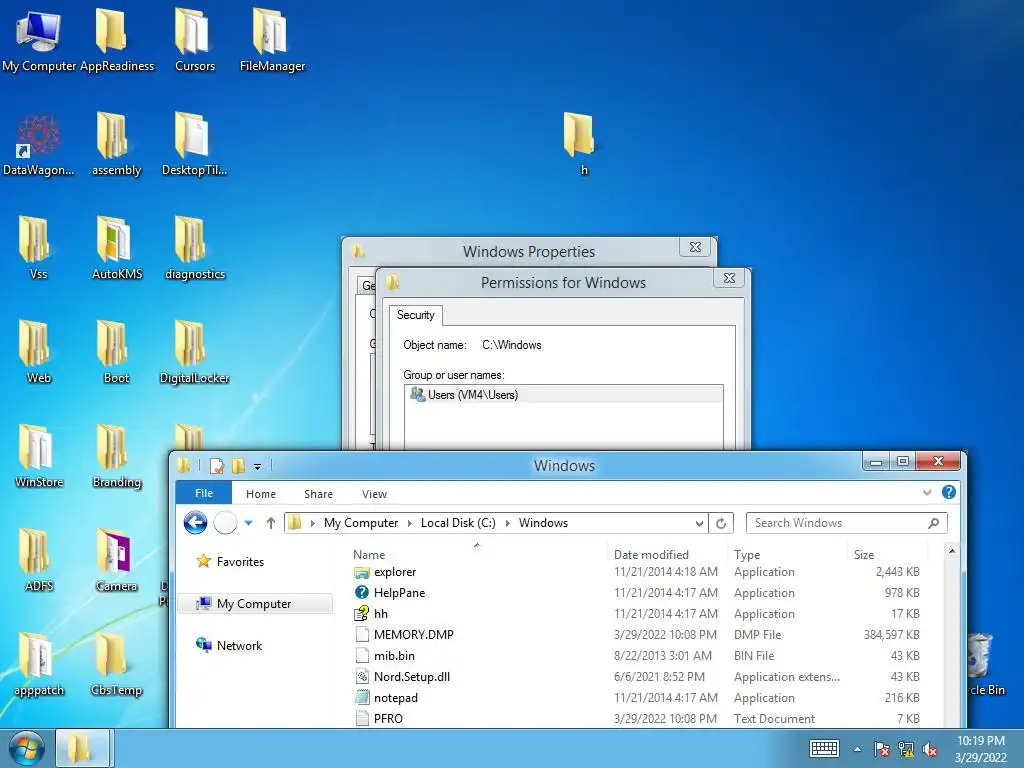Open Explorer Help question mark icon
Image resolution: width=1024 pixels, height=768 pixels.
coord(949,492)
